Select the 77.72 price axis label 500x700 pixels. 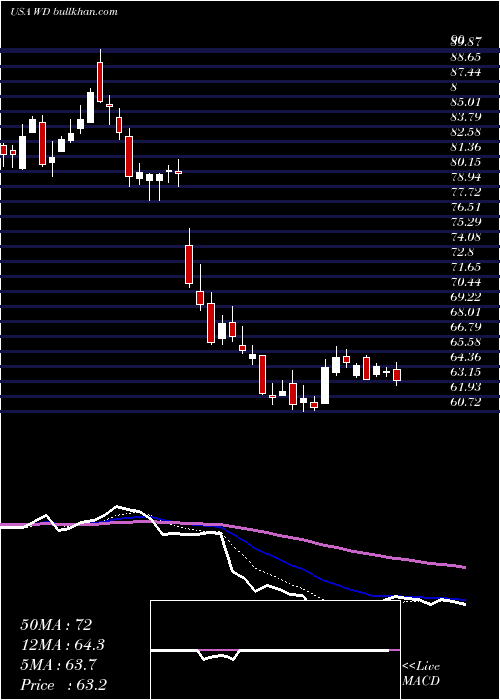coord(465,192)
